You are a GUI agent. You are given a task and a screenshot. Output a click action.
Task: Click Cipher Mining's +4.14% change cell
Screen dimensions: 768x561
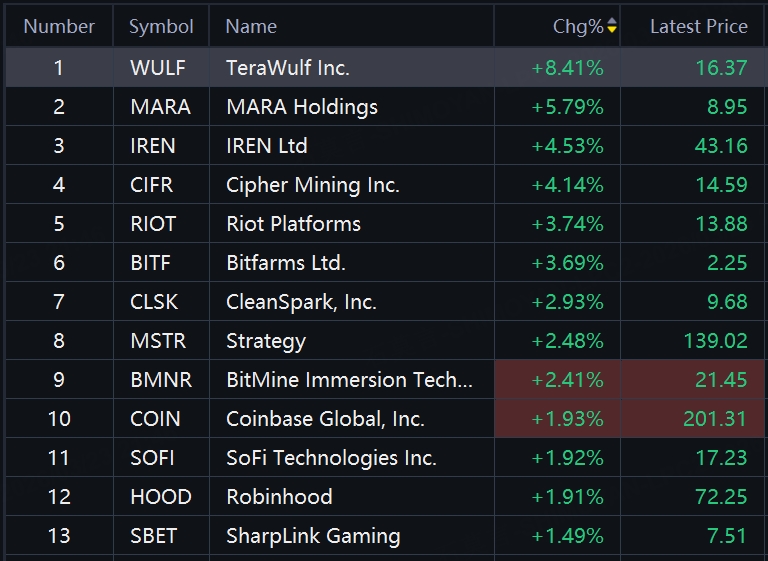coord(567,185)
